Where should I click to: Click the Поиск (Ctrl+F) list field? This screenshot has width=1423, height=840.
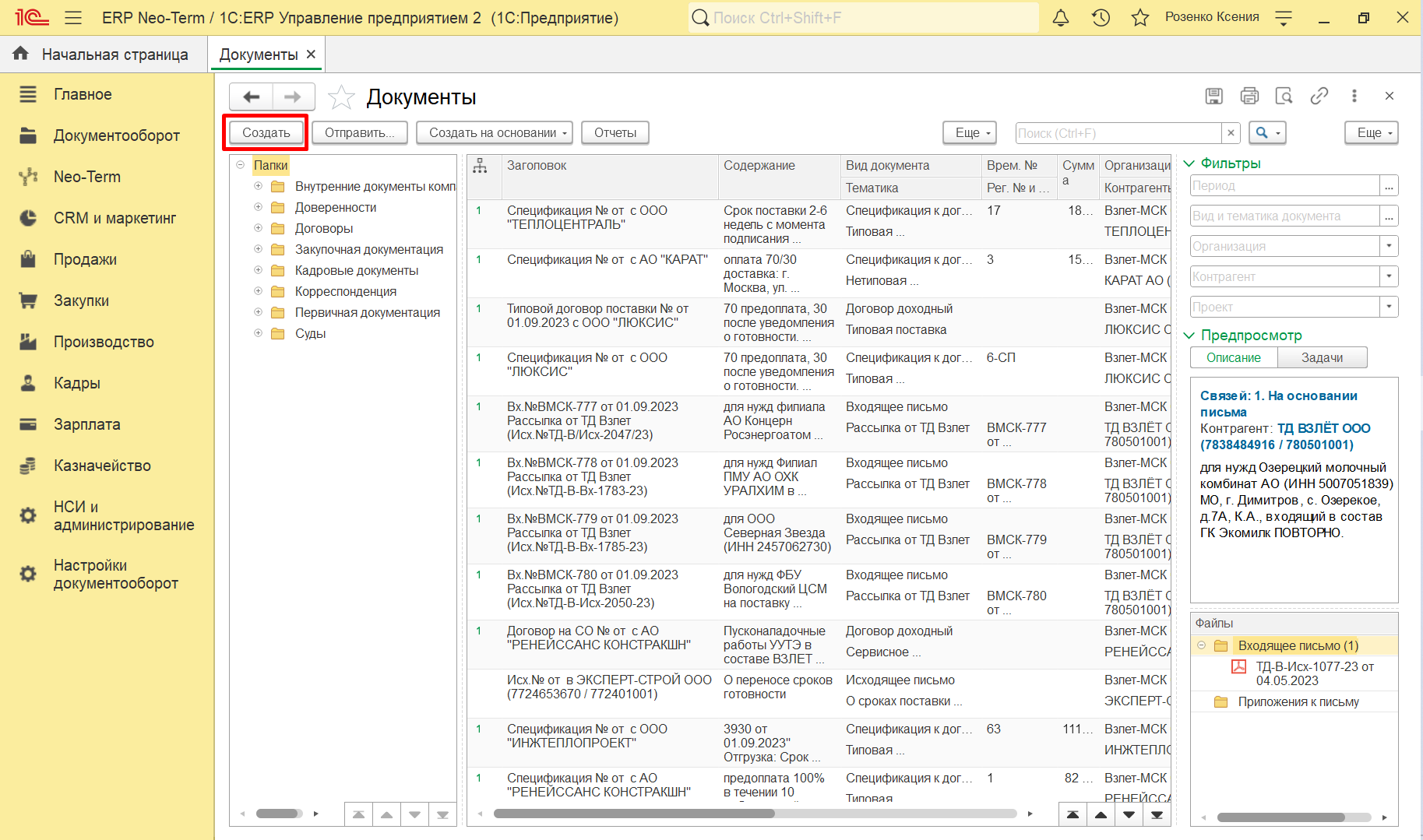click(1118, 133)
